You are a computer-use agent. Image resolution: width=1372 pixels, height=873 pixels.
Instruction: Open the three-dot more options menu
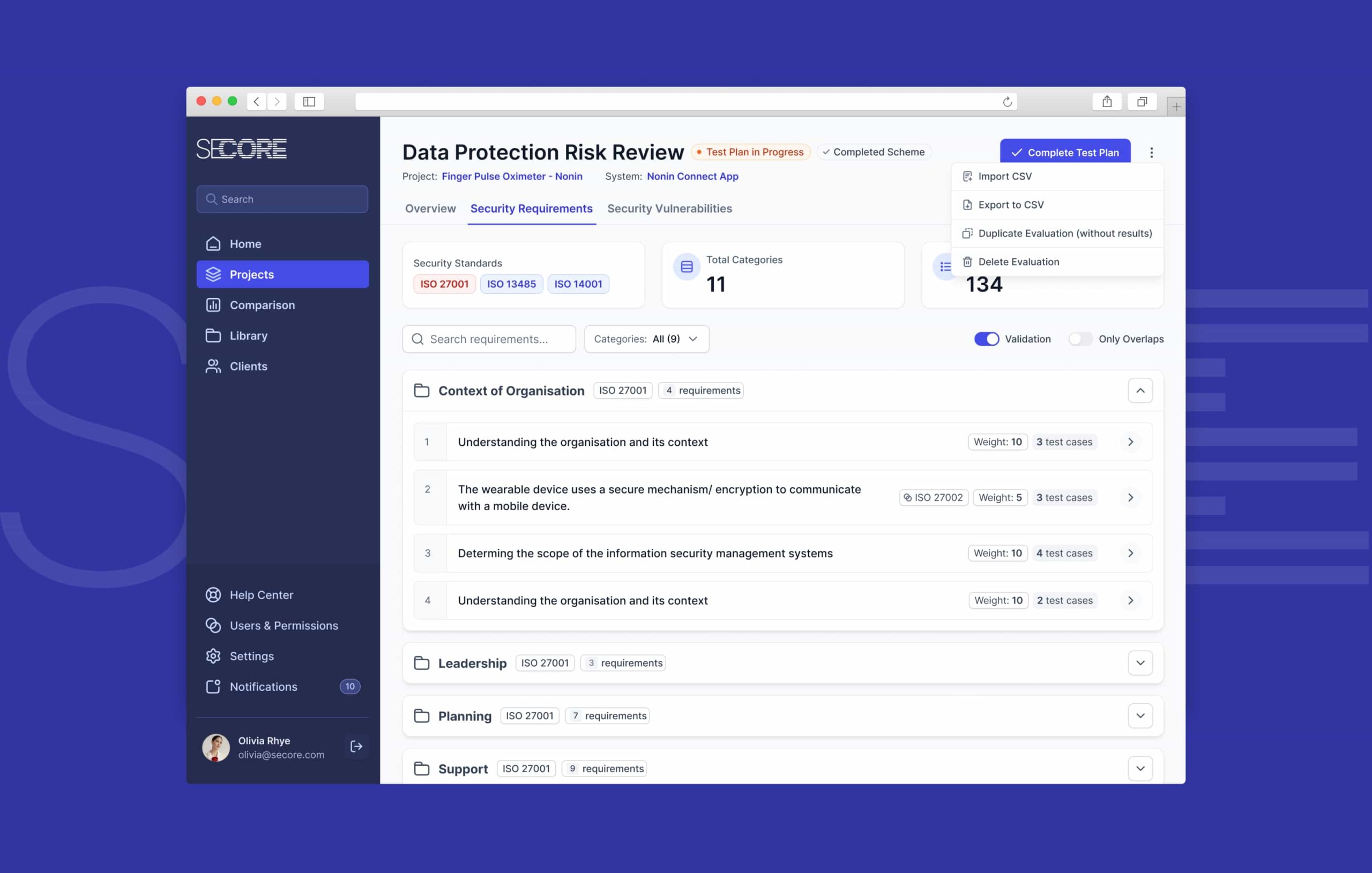pos(1152,153)
